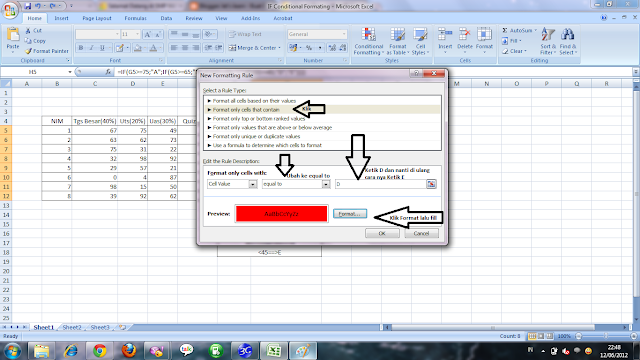Viewport: 640px width, 360px height.
Task: Click Find & Select binoculars icon
Action: 568,34
